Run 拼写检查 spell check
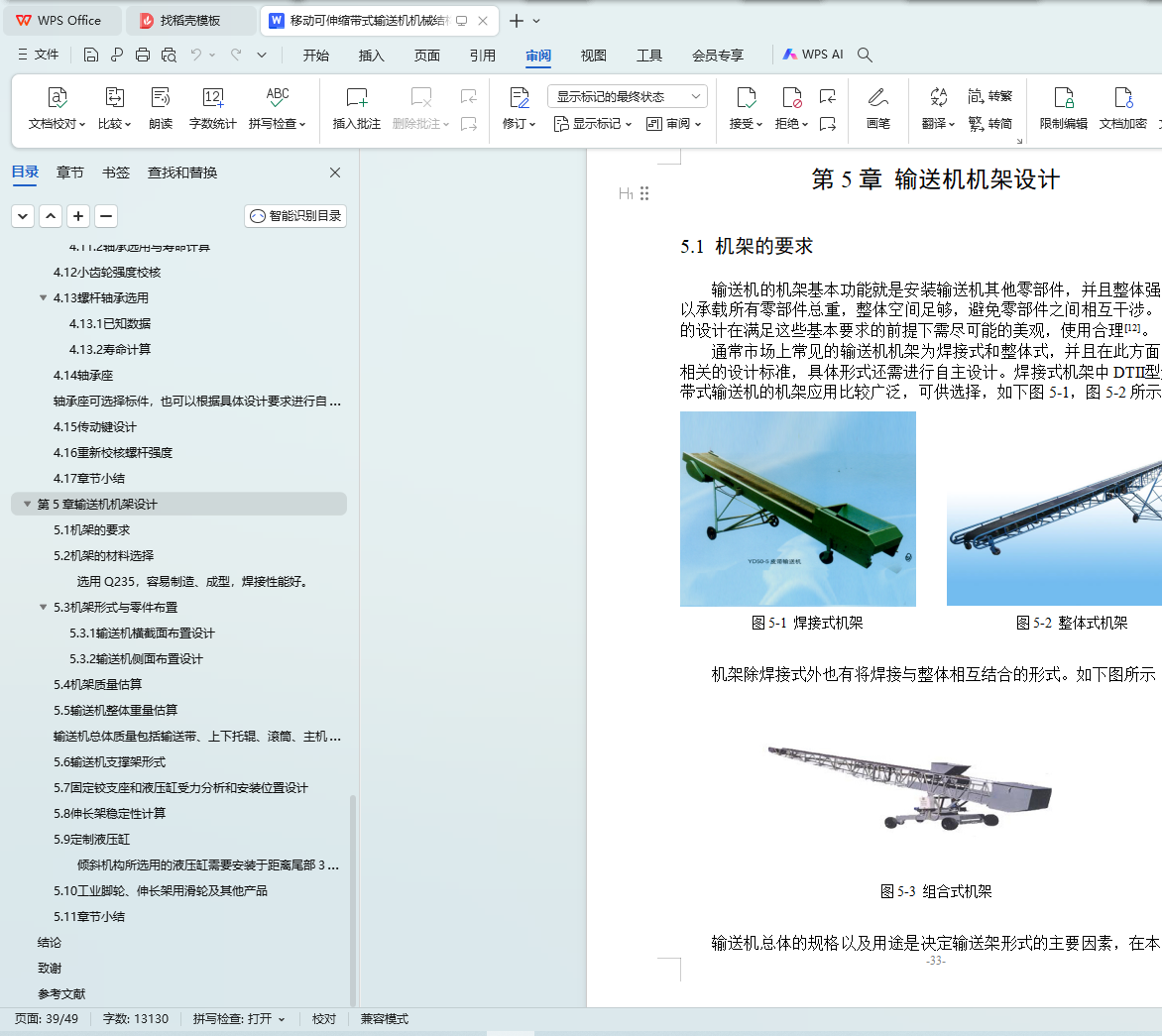Screen dimensions: 1162x1036 coord(278,108)
